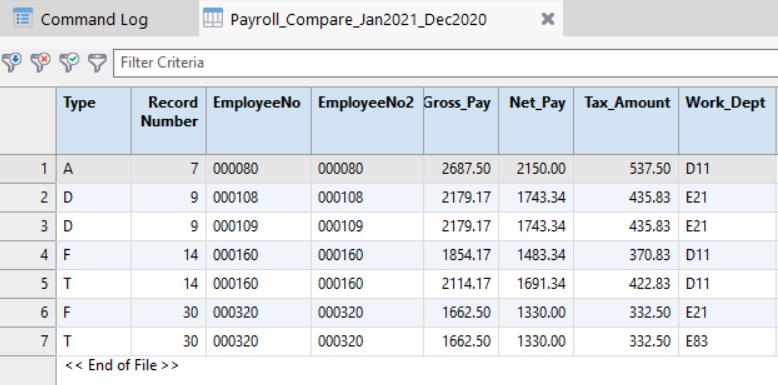Click the funnel icon with green checkmark
The width and height of the screenshot is (778, 385).
coord(68,63)
